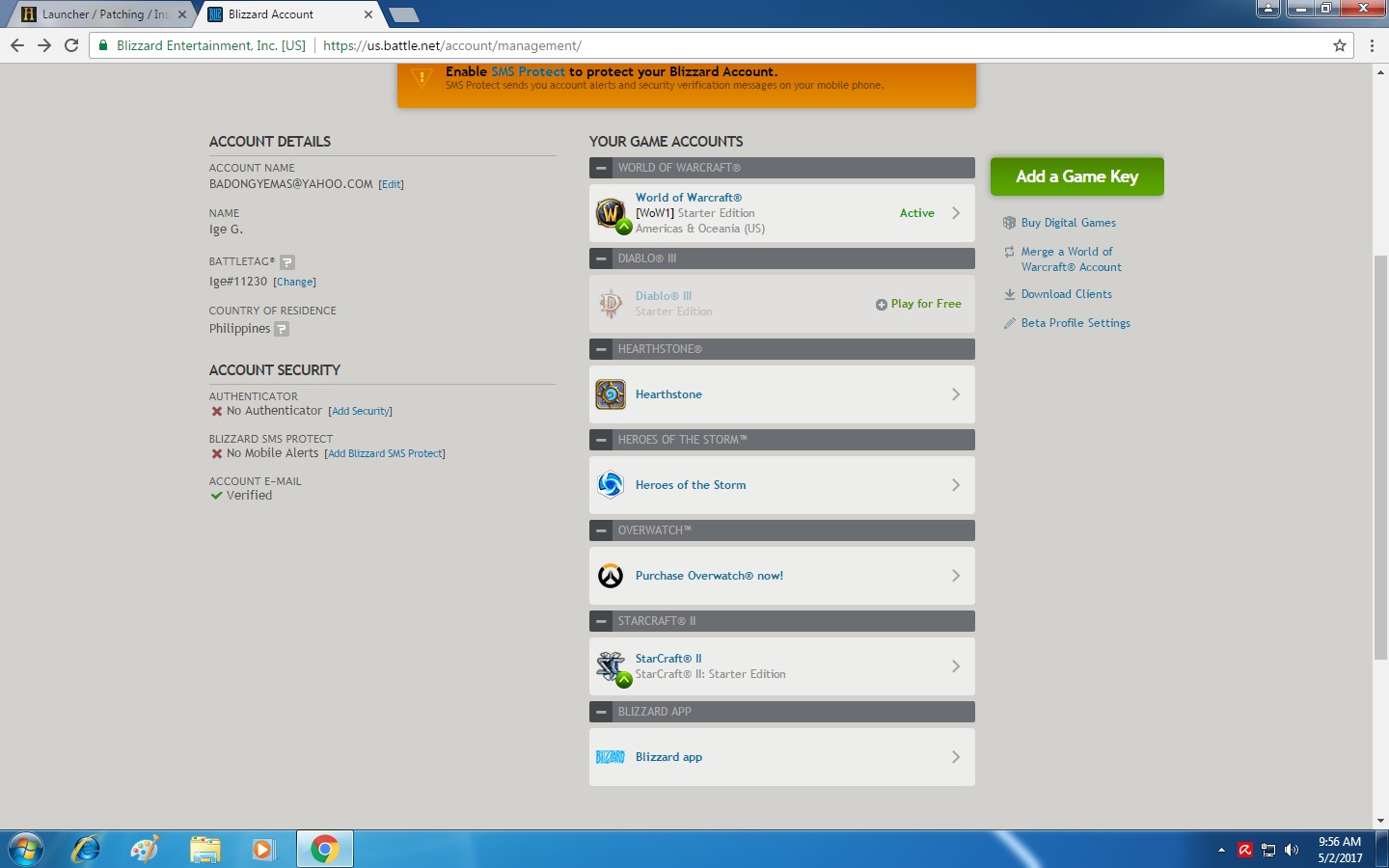Click the World of Warcraft game icon
The image size is (1389, 868).
(611, 213)
